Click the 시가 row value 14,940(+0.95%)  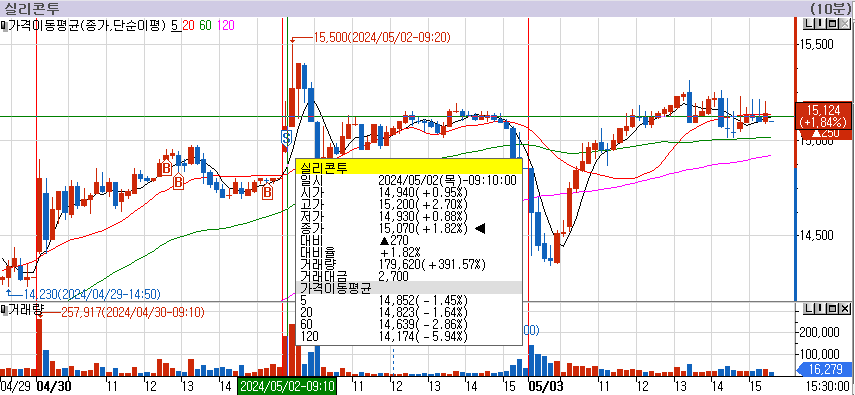(x=423, y=192)
